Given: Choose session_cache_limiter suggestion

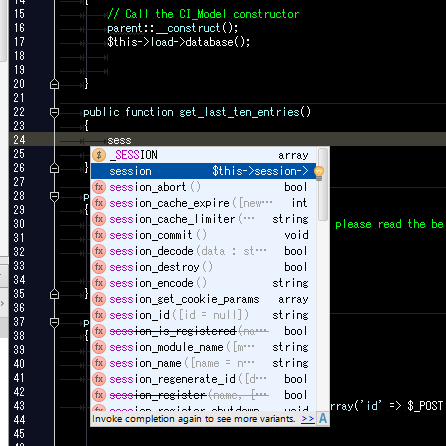Looking at the screenshot, I should [203, 219].
